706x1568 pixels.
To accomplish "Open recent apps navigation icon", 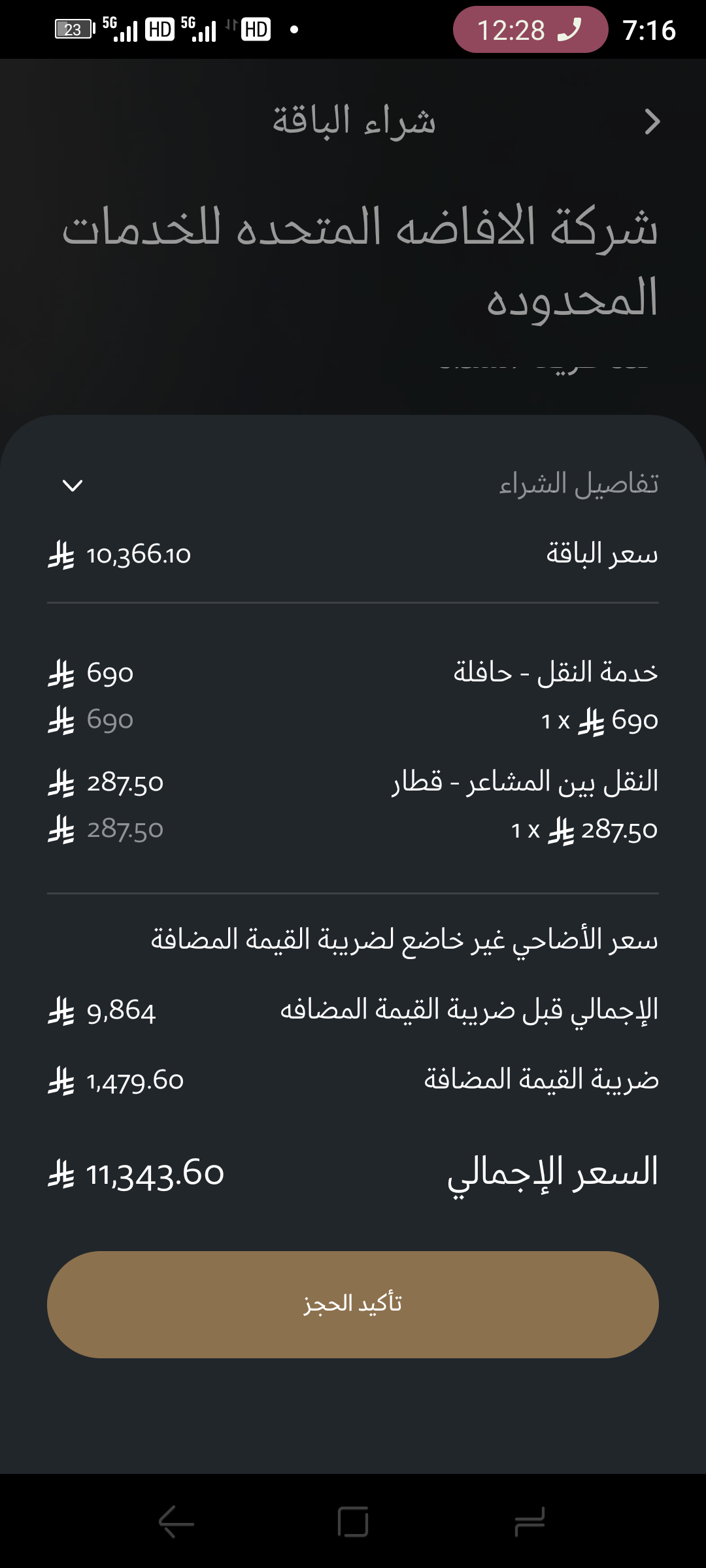I will coord(529,1522).
